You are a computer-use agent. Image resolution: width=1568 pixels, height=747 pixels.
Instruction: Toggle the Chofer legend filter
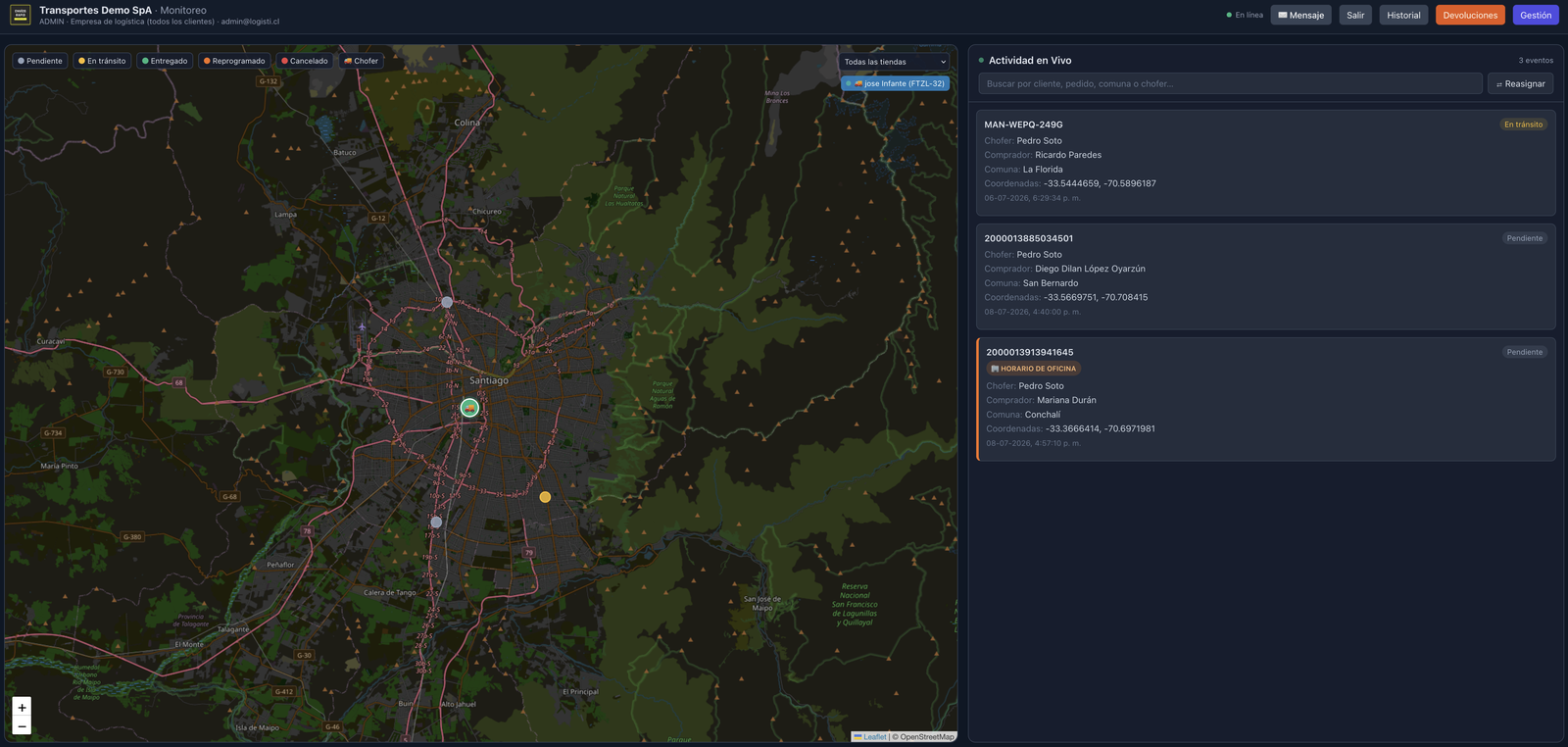(361, 61)
